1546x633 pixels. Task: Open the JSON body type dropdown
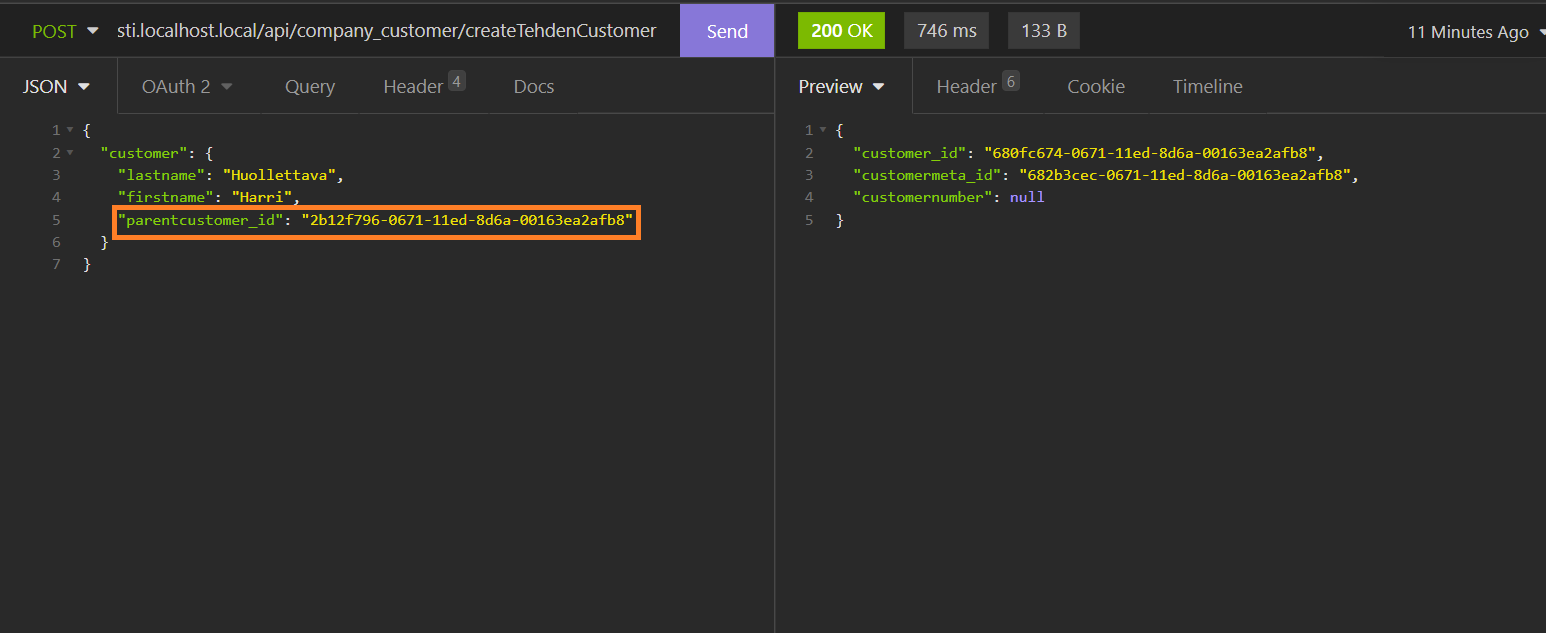click(57, 87)
